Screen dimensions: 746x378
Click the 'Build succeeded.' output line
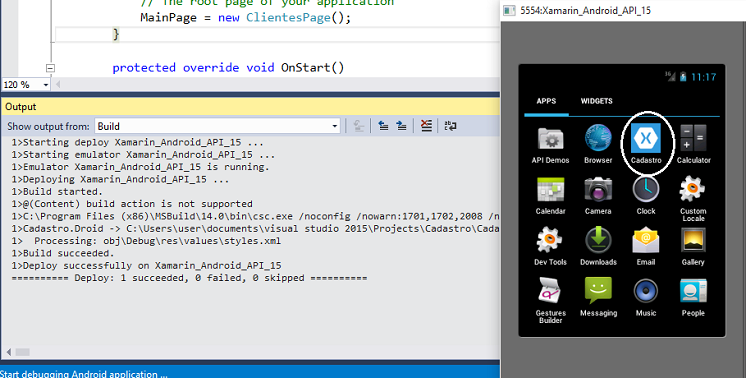coord(63,253)
